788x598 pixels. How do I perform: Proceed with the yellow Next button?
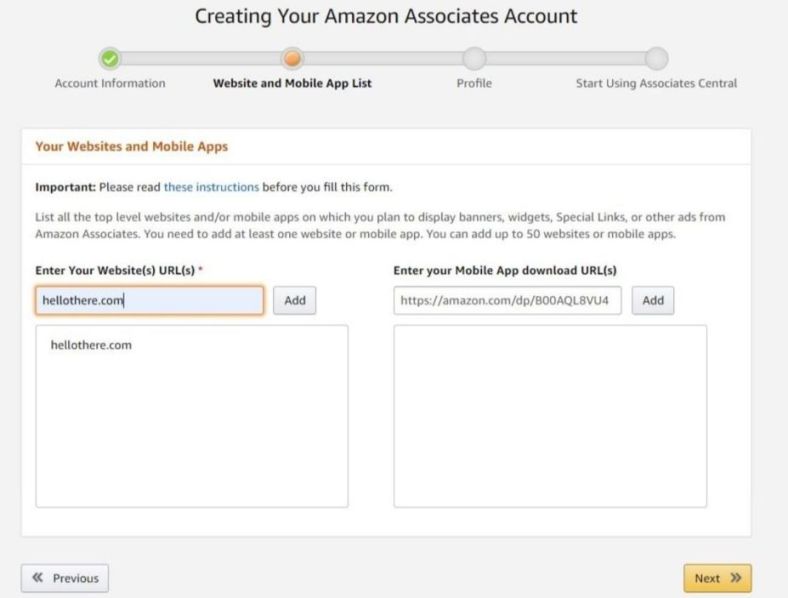click(x=718, y=578)
